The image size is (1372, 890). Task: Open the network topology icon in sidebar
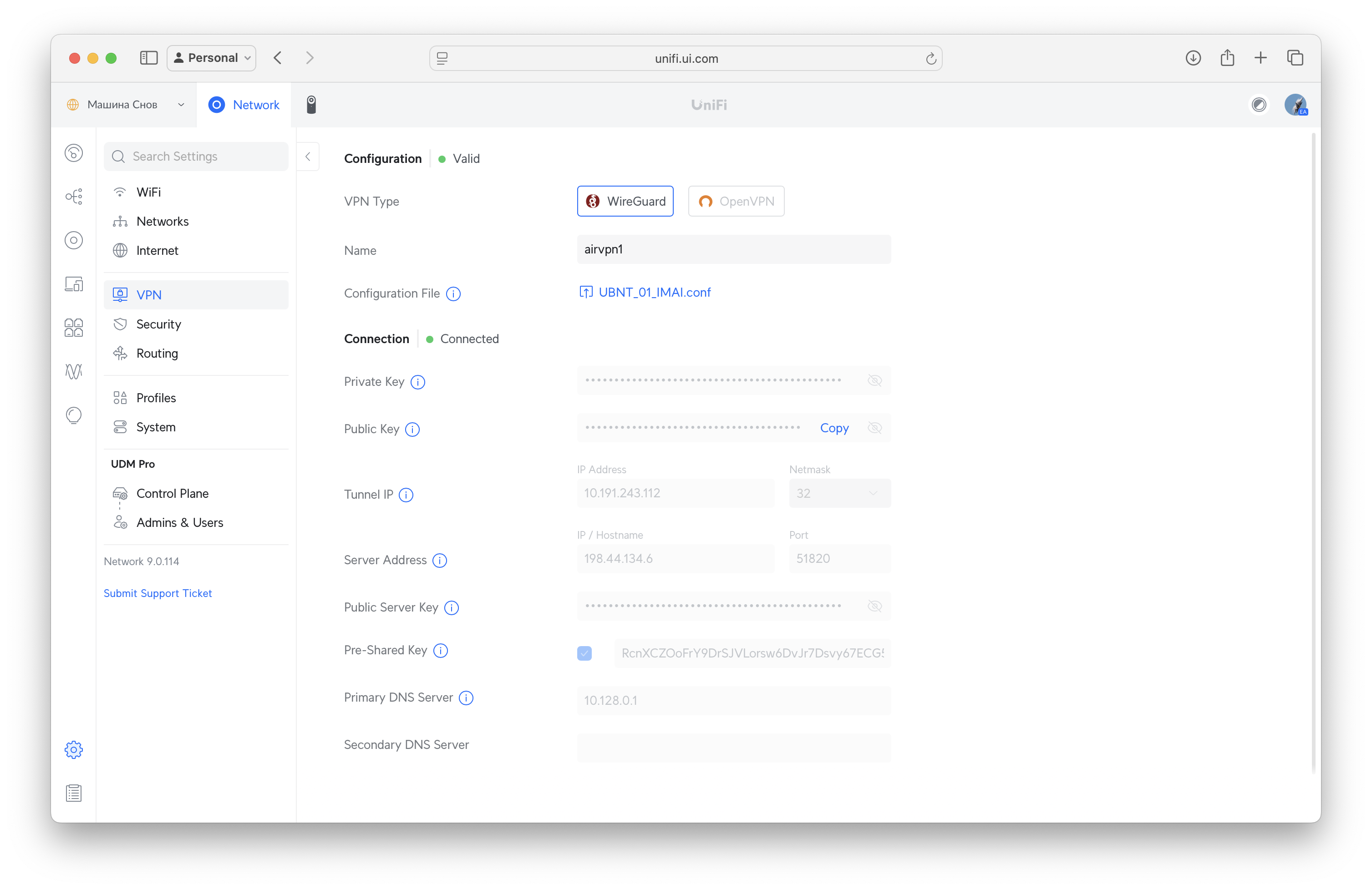tap(74, 196)
